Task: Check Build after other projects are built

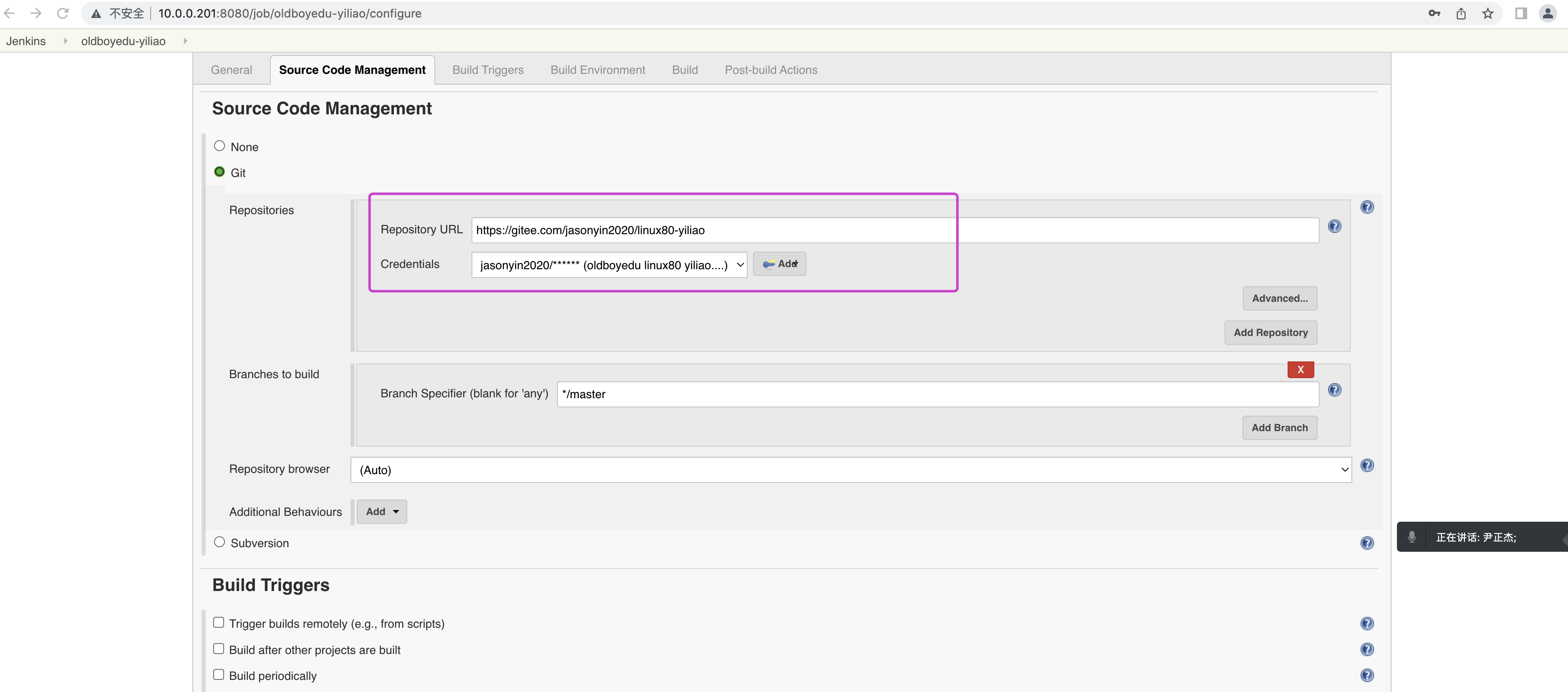Action: 219,649
